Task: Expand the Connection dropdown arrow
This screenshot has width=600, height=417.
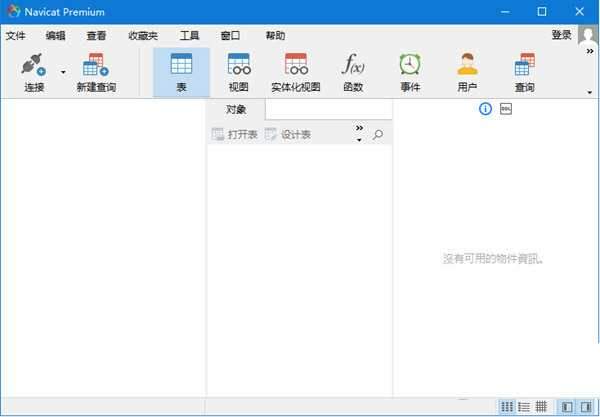Action: click(x=62, y=72)
